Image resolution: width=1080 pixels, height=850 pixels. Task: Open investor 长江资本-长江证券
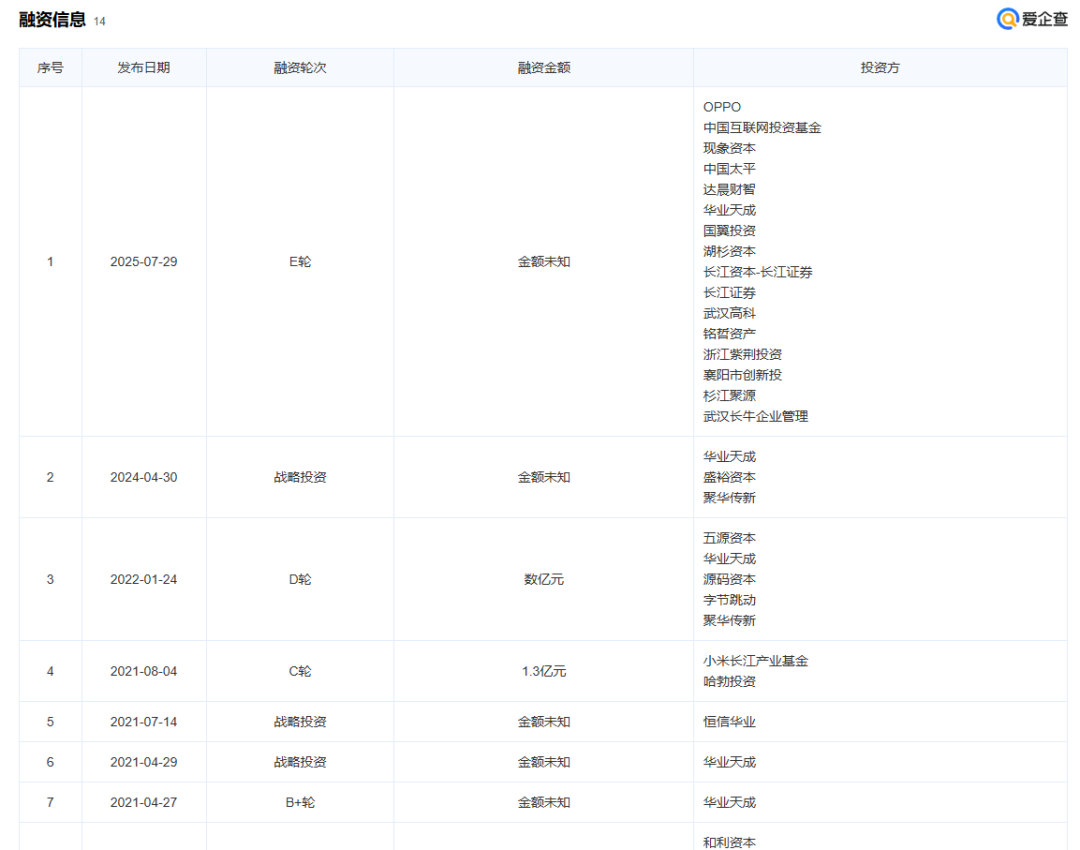pos(758,272)
